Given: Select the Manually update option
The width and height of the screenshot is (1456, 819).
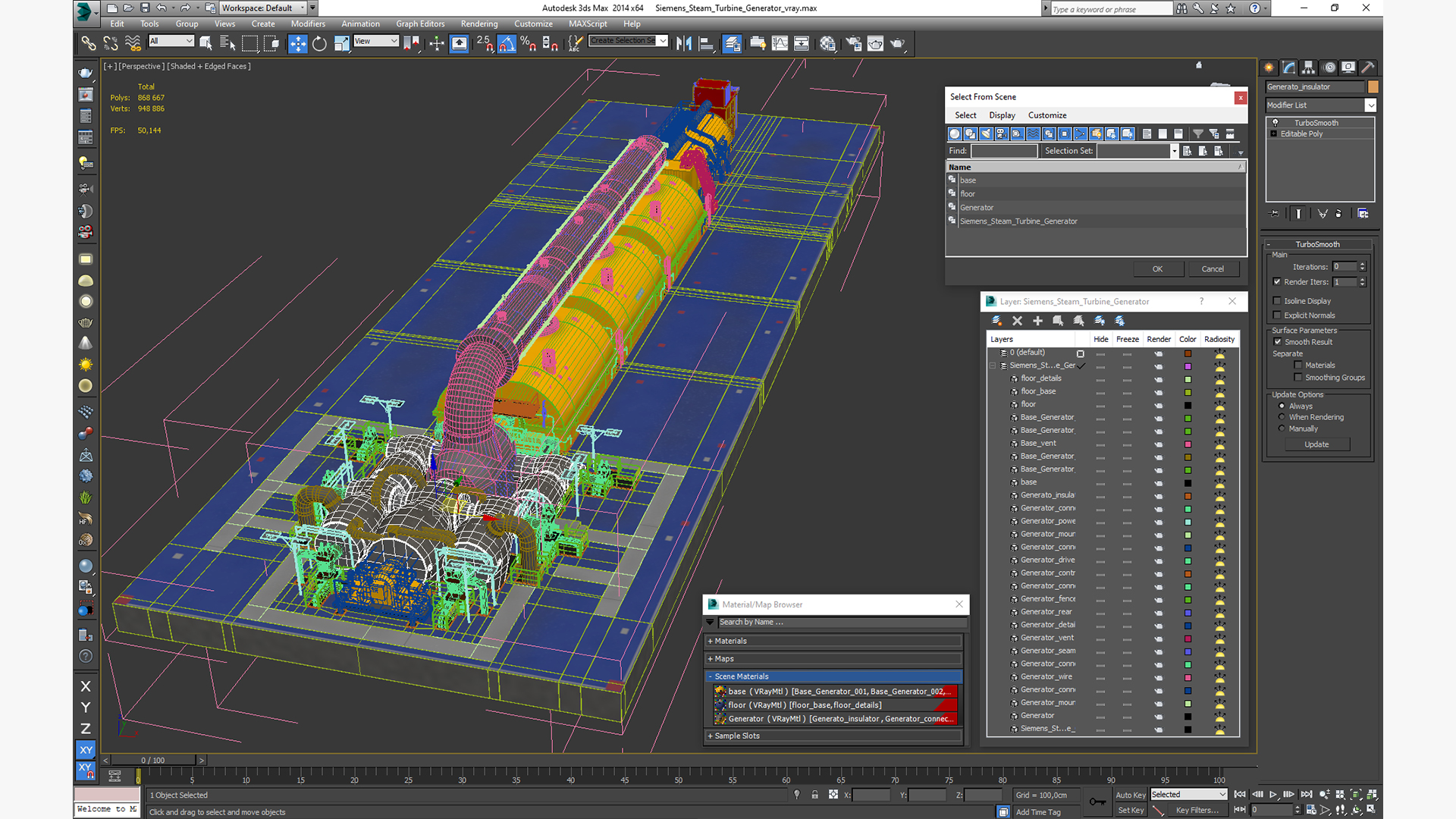Looking at the screenshot, I should pos(1282,428).
